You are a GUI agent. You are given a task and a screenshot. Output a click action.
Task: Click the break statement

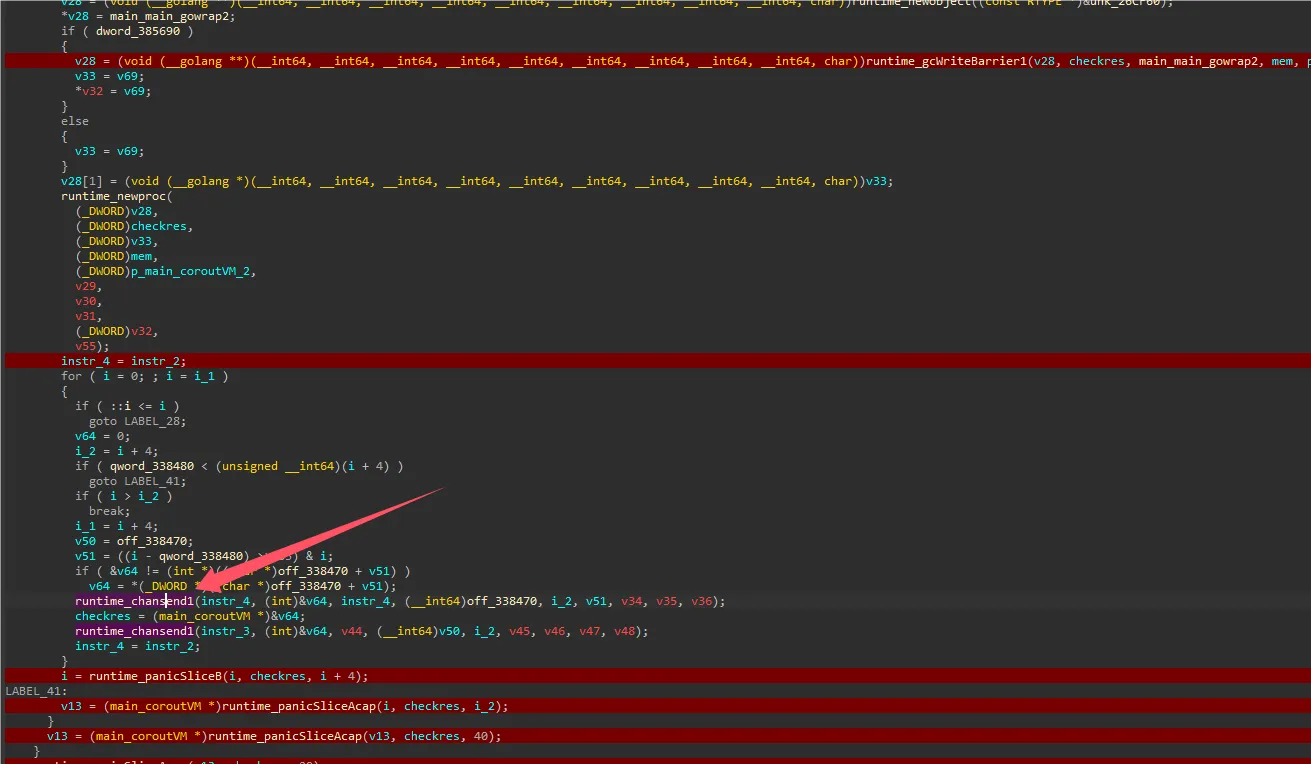[110, 511]
